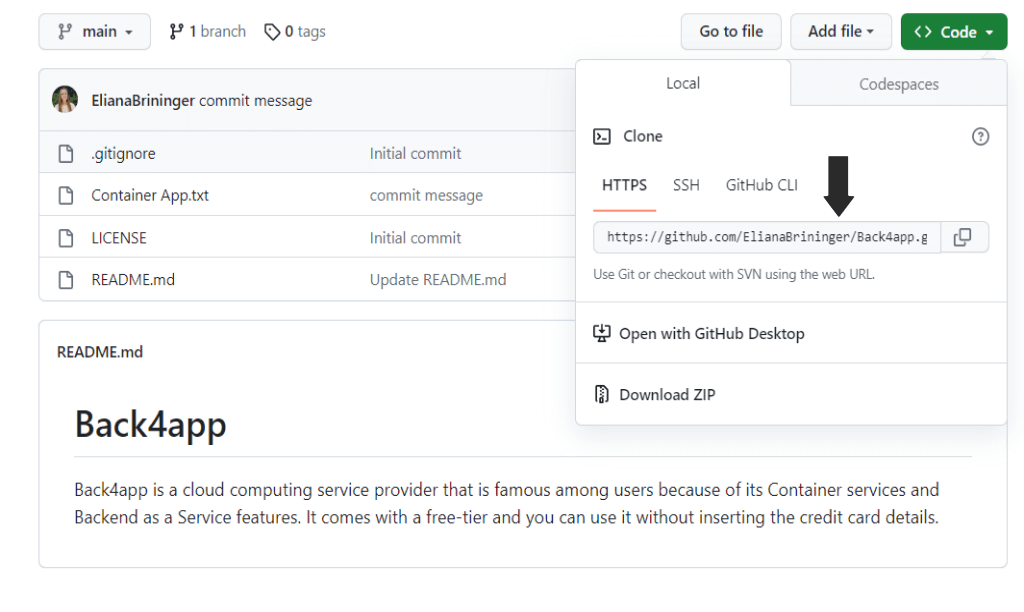
Task: Click the Go to file button
Action: (x=731, y=31)
